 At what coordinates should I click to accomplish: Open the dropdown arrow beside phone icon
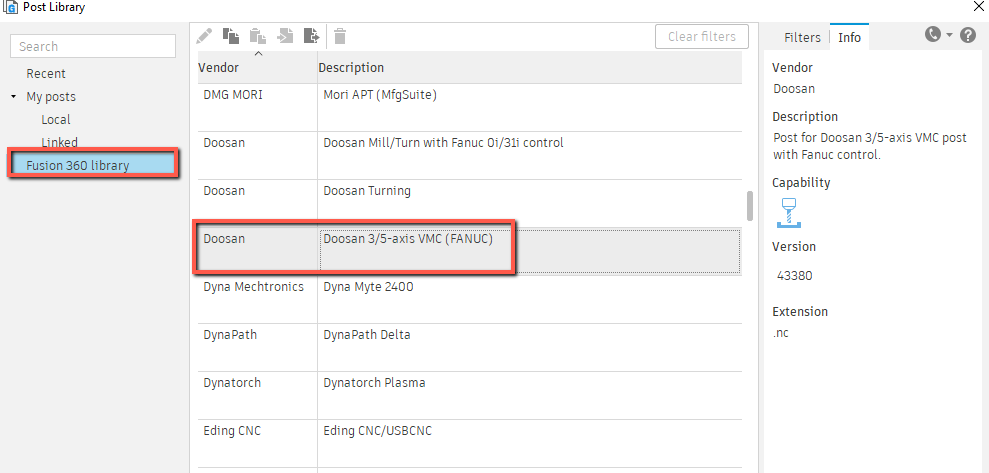tap(949, 36)
